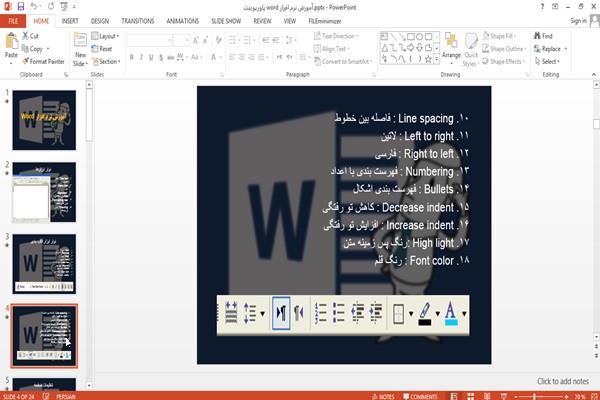Select slide 1 thumbnail

coord(44,120)
